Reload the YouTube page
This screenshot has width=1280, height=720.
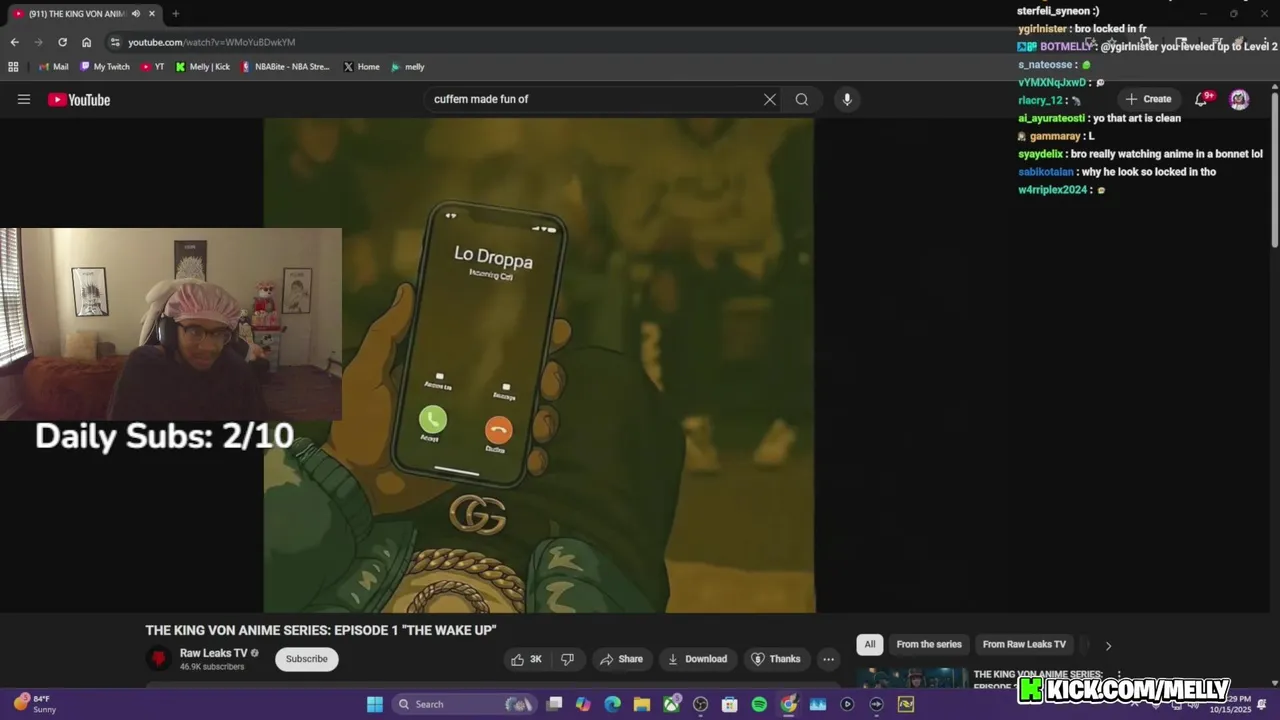tap(62, 42)
